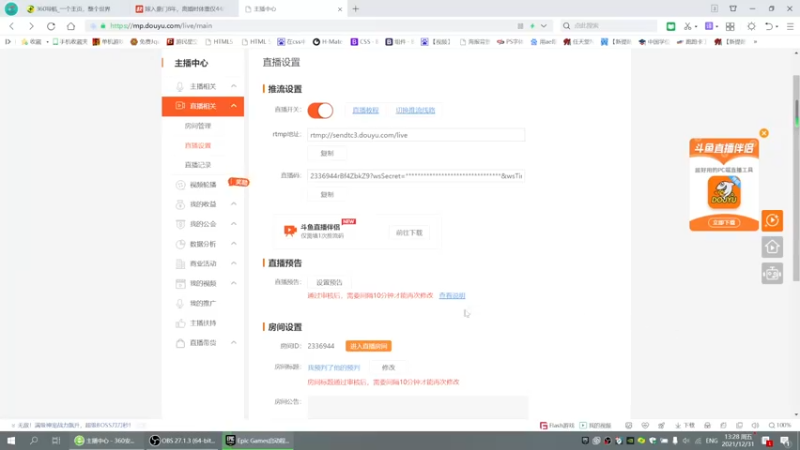
Task: Open the 主播扶持 sidebar item
Action: [203, 323]
